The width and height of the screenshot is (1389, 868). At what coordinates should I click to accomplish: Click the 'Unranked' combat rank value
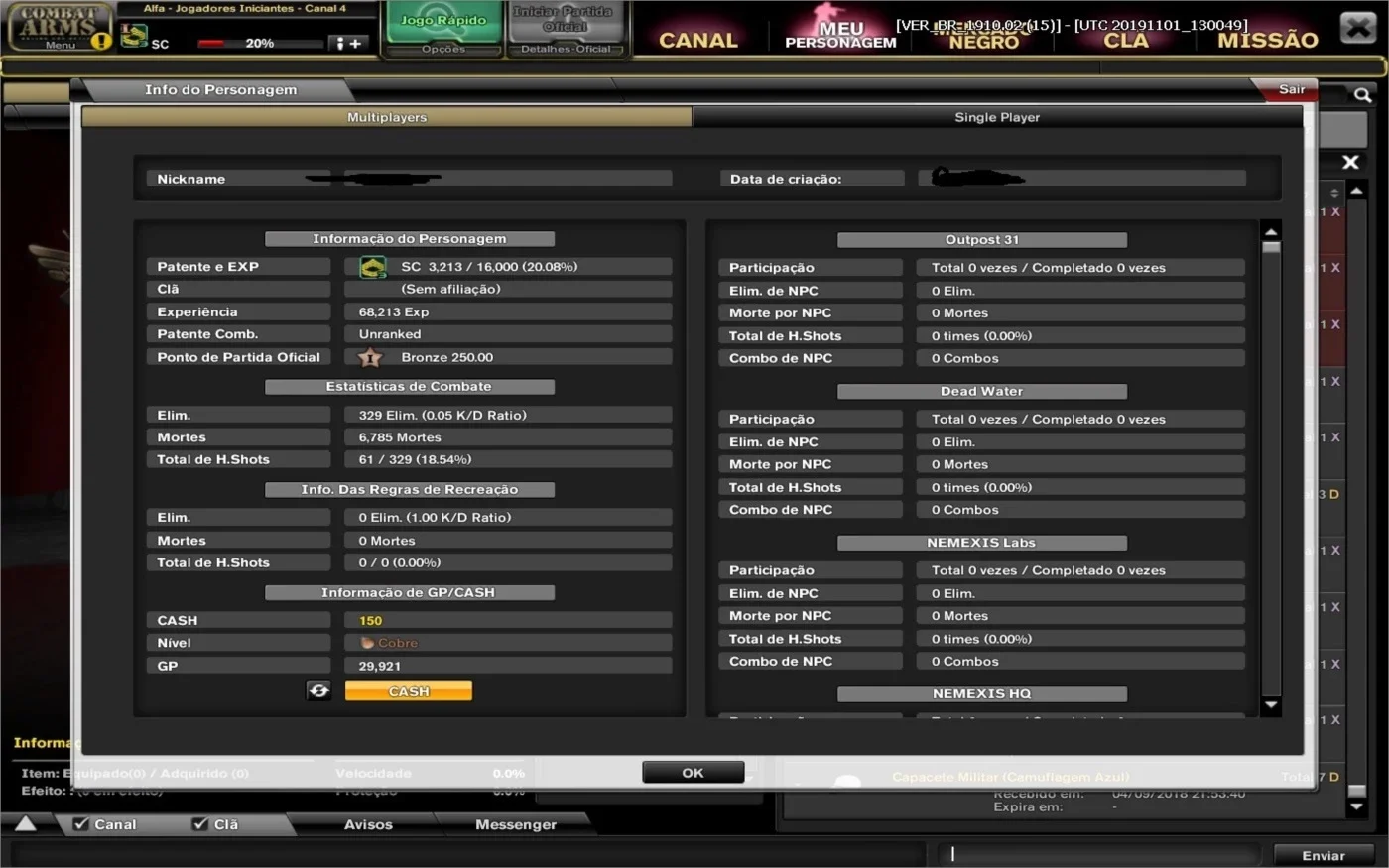(390, 334)
